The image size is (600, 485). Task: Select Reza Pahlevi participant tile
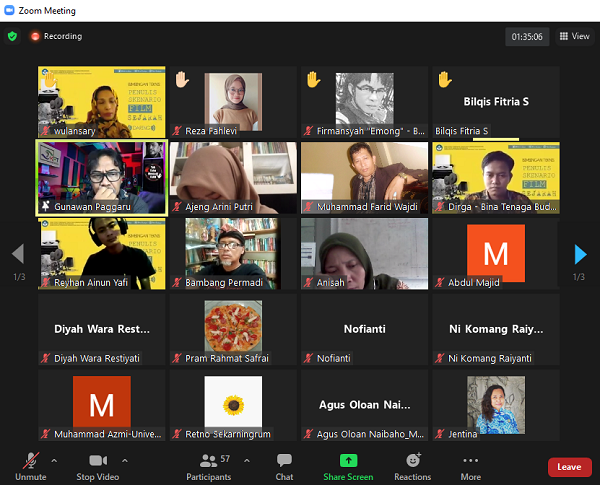click(233, 102)
